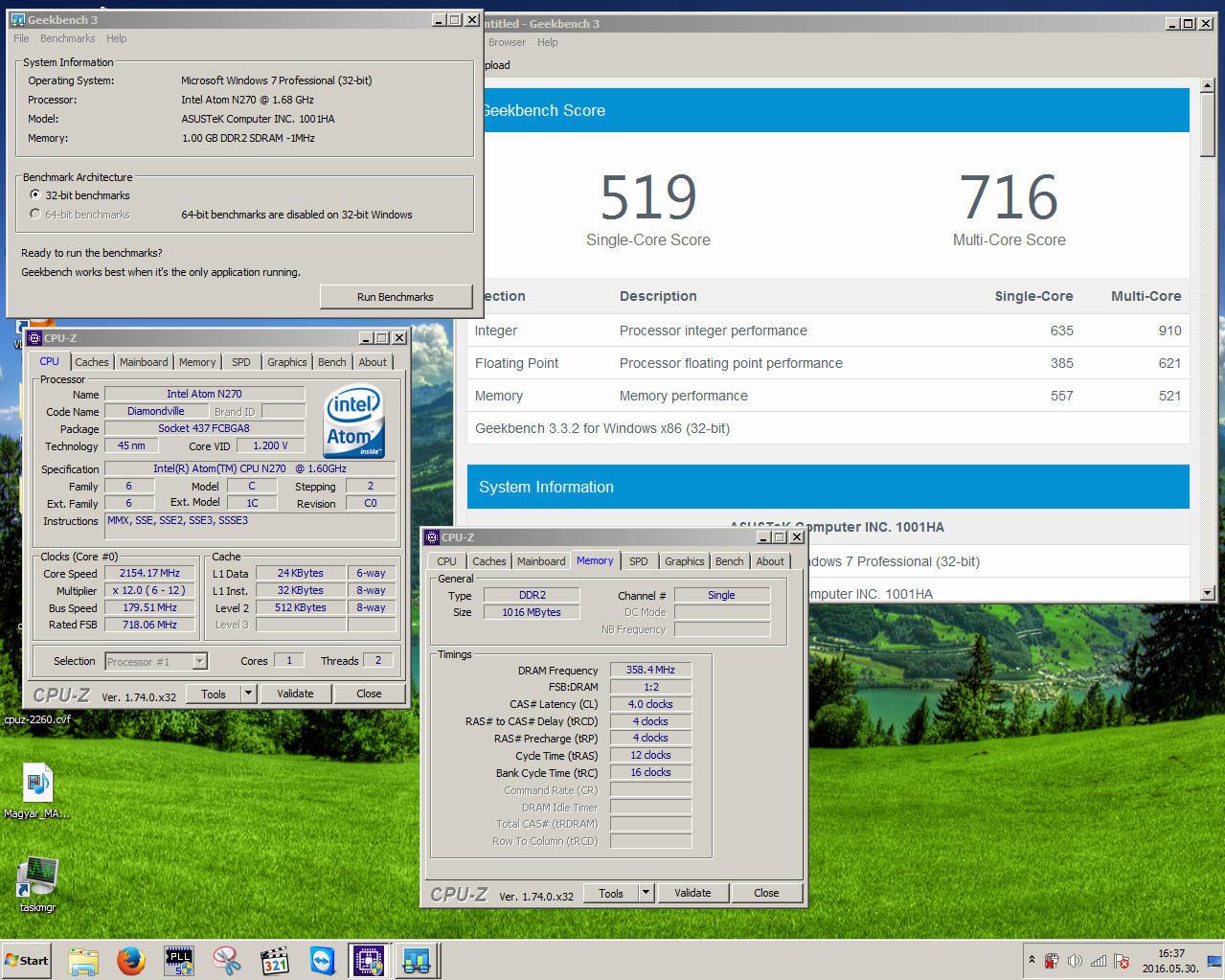Select the 64-bit benchmarks radio button

click(35, 214)
